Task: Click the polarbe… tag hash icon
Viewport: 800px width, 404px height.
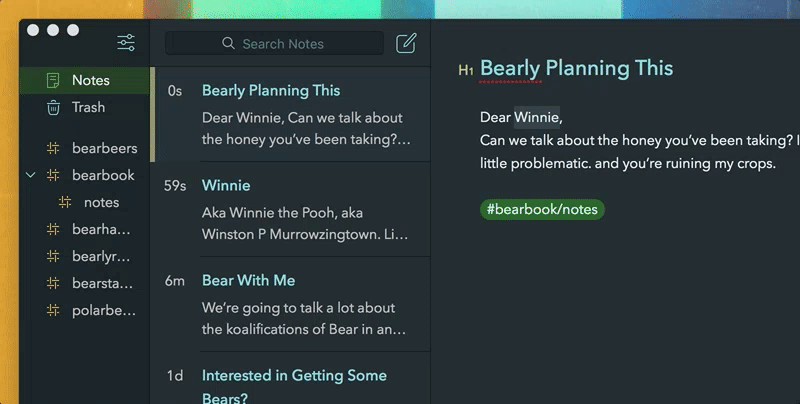Action: pos(53,310)
